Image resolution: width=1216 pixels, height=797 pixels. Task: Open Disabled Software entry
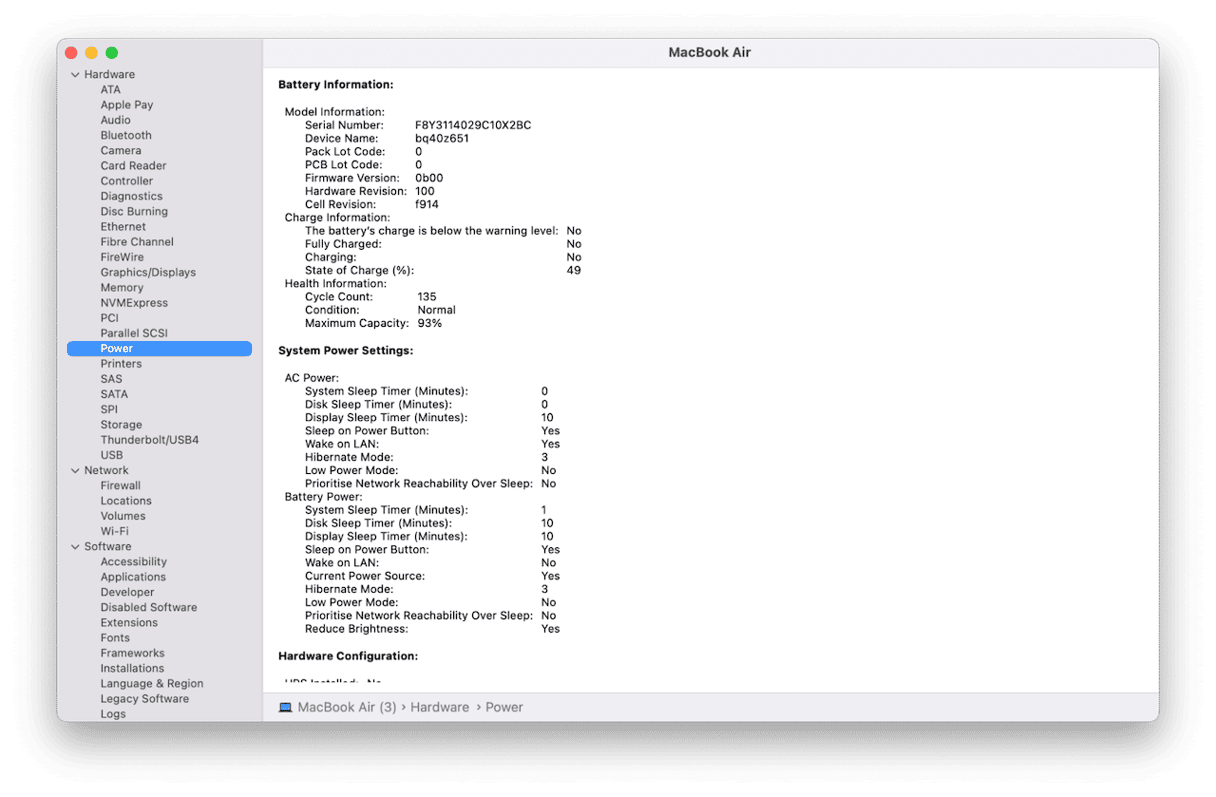tap(149, 607)
